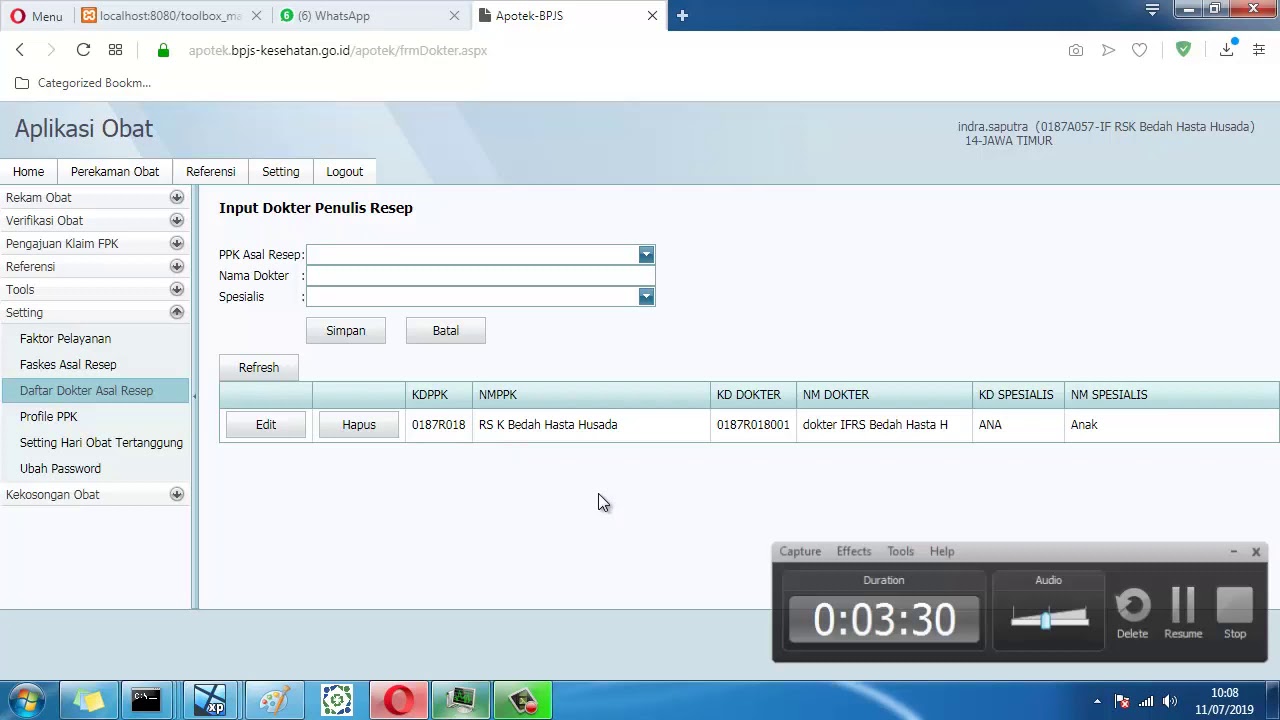Screen dimensions: 1280x720
Task: Click the send-to-flow arrow icon in address bar
Action: click(x=1108, y=50)
